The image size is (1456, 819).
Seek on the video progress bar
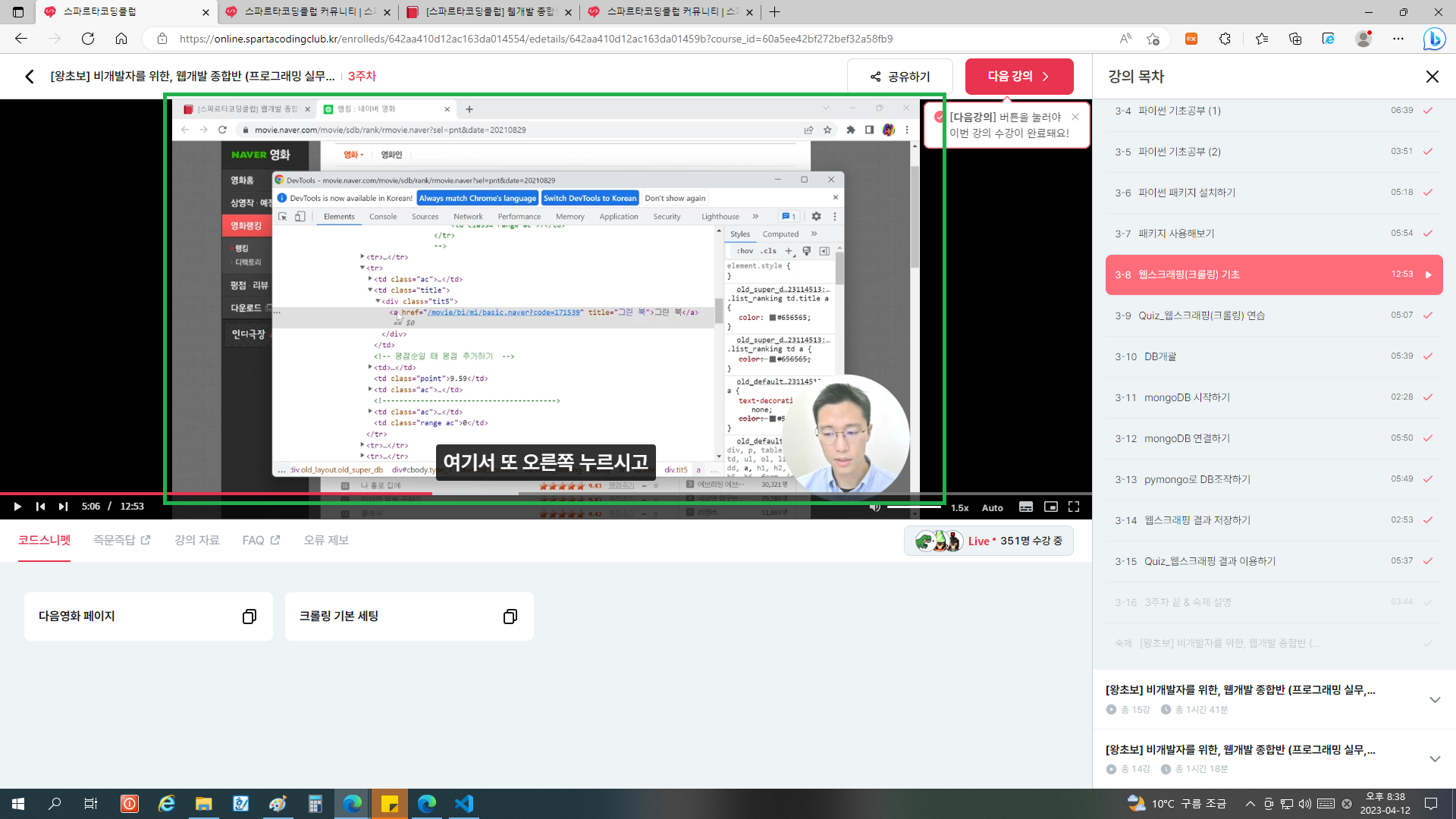(x=546, y=494)
